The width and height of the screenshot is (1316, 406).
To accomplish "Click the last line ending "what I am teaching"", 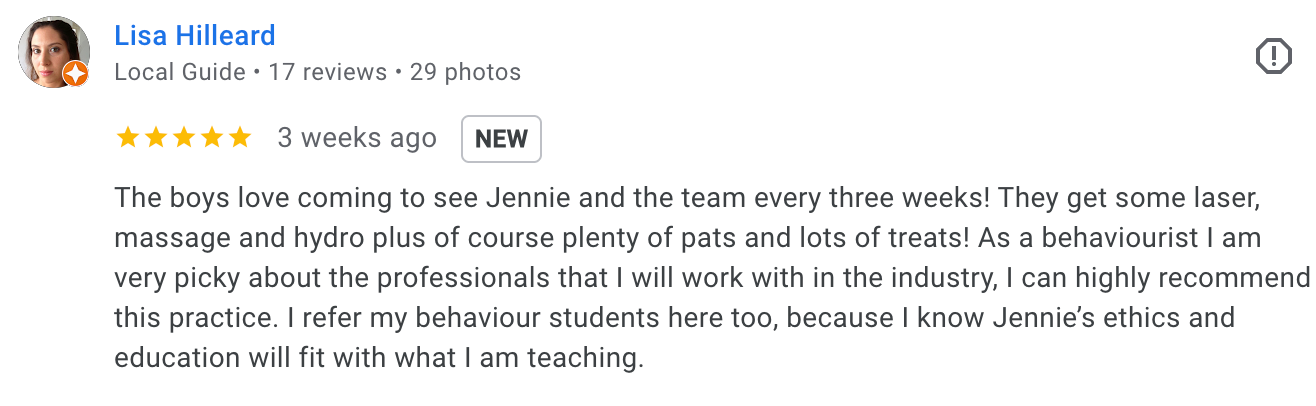I will point(380,358).
